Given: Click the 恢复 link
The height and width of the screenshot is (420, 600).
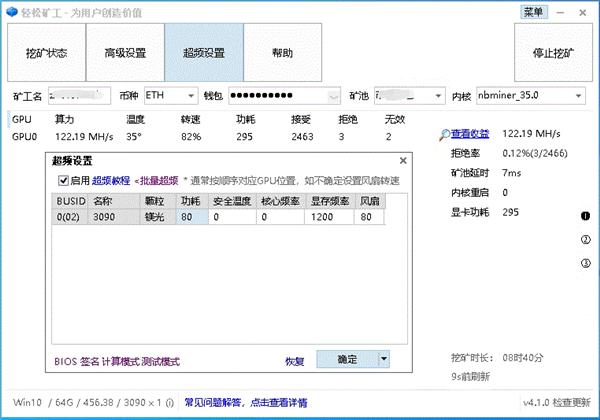Looking at the screenshot, I should [295, 361].
